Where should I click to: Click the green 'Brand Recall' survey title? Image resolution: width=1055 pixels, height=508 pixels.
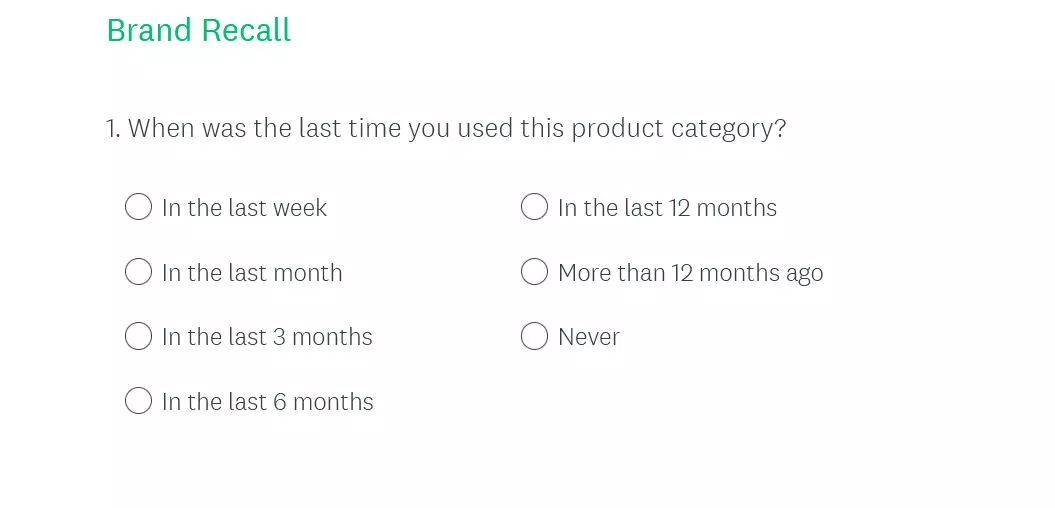(x=198, y=30)
